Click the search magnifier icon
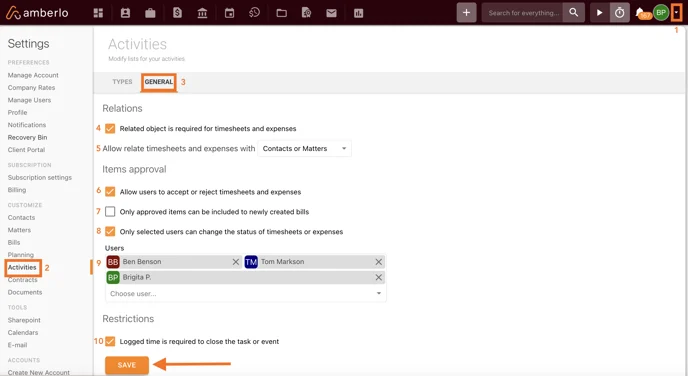The height and width of the screenshot is (376, 688). 574,13
